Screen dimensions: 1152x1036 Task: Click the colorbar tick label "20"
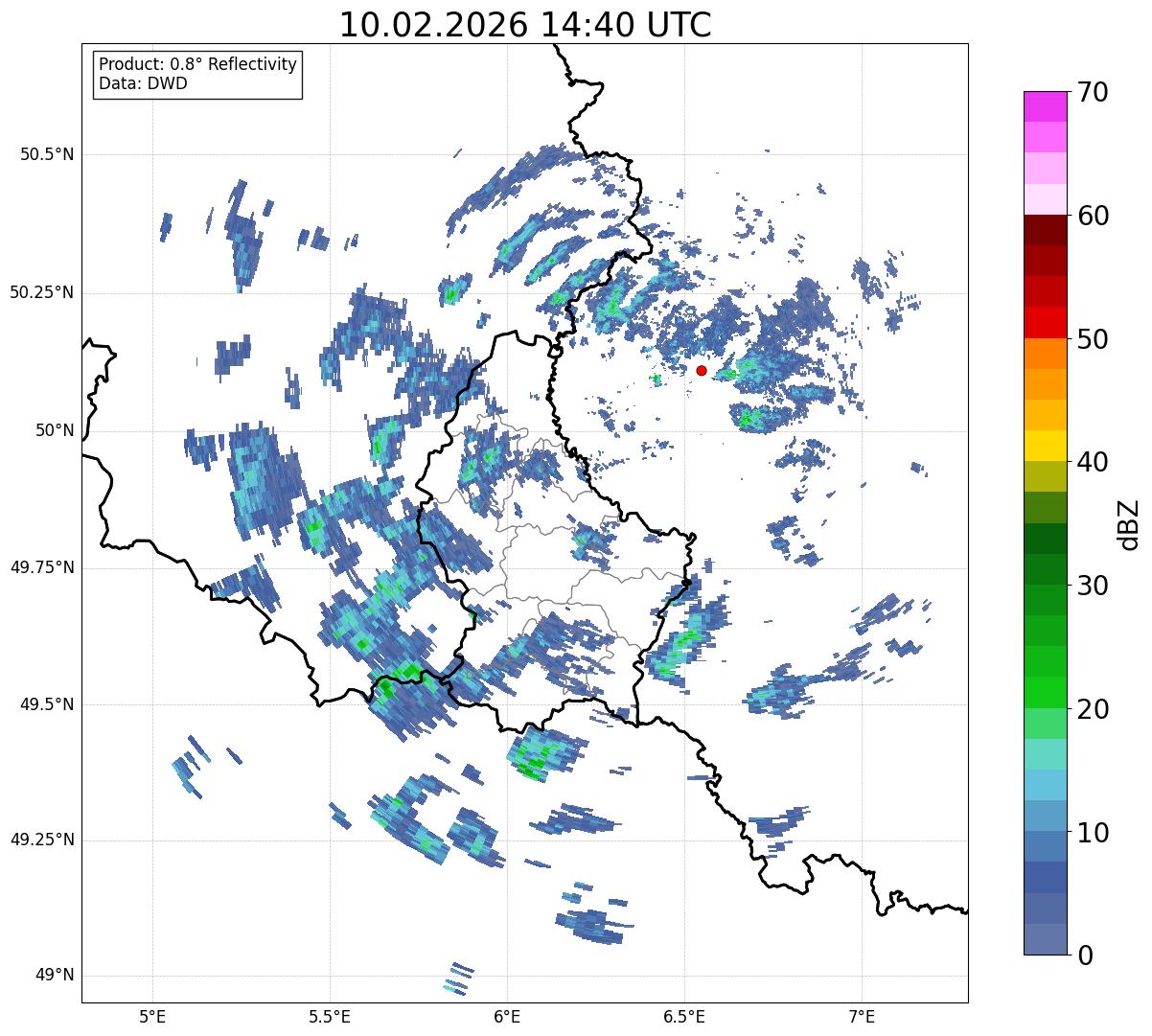(x=1092, y=709)
